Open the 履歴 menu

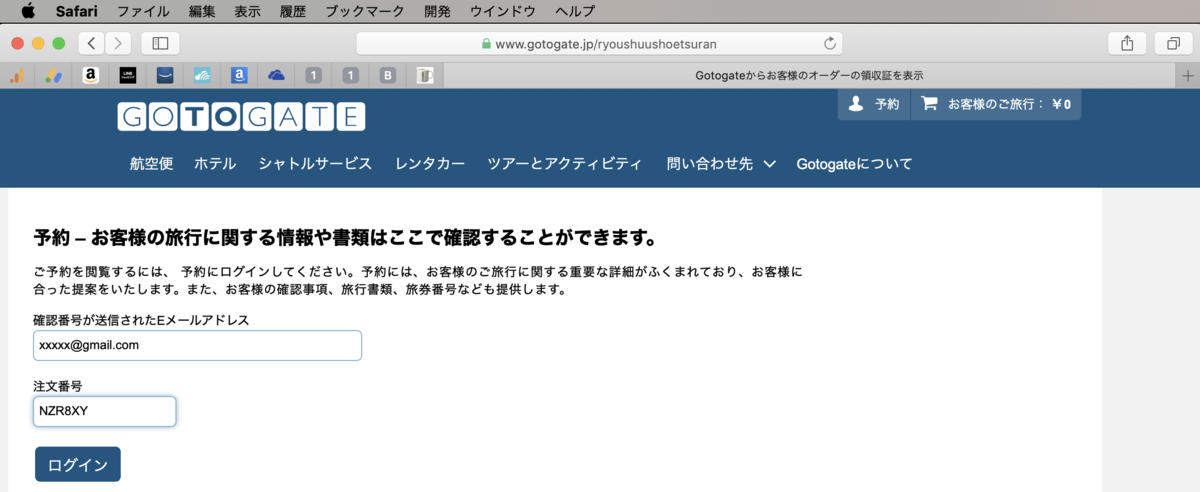pyautogui.click(x=292, y=11)
